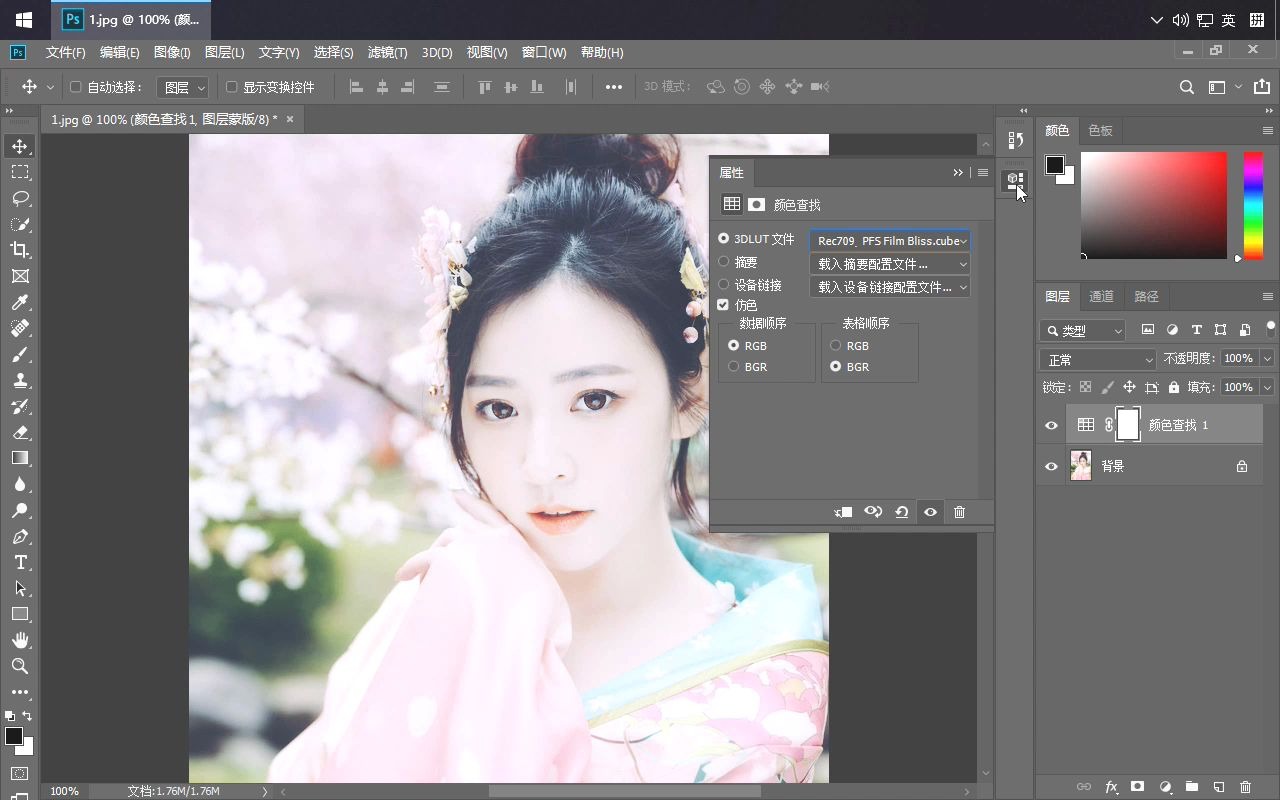Switch to the 色板 tab
The width and height of the screenshot is (1280, 800).
click(1100, 130)
